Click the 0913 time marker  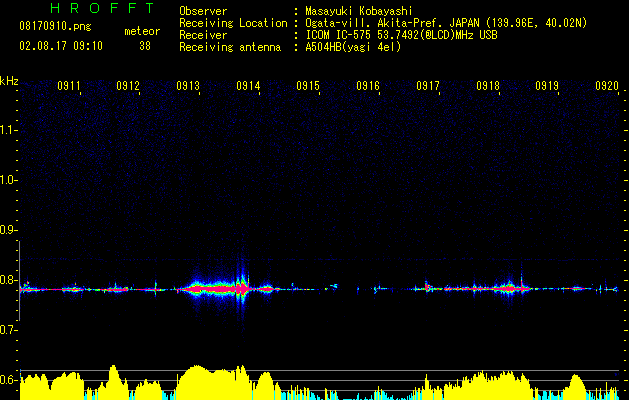(188, 86)
